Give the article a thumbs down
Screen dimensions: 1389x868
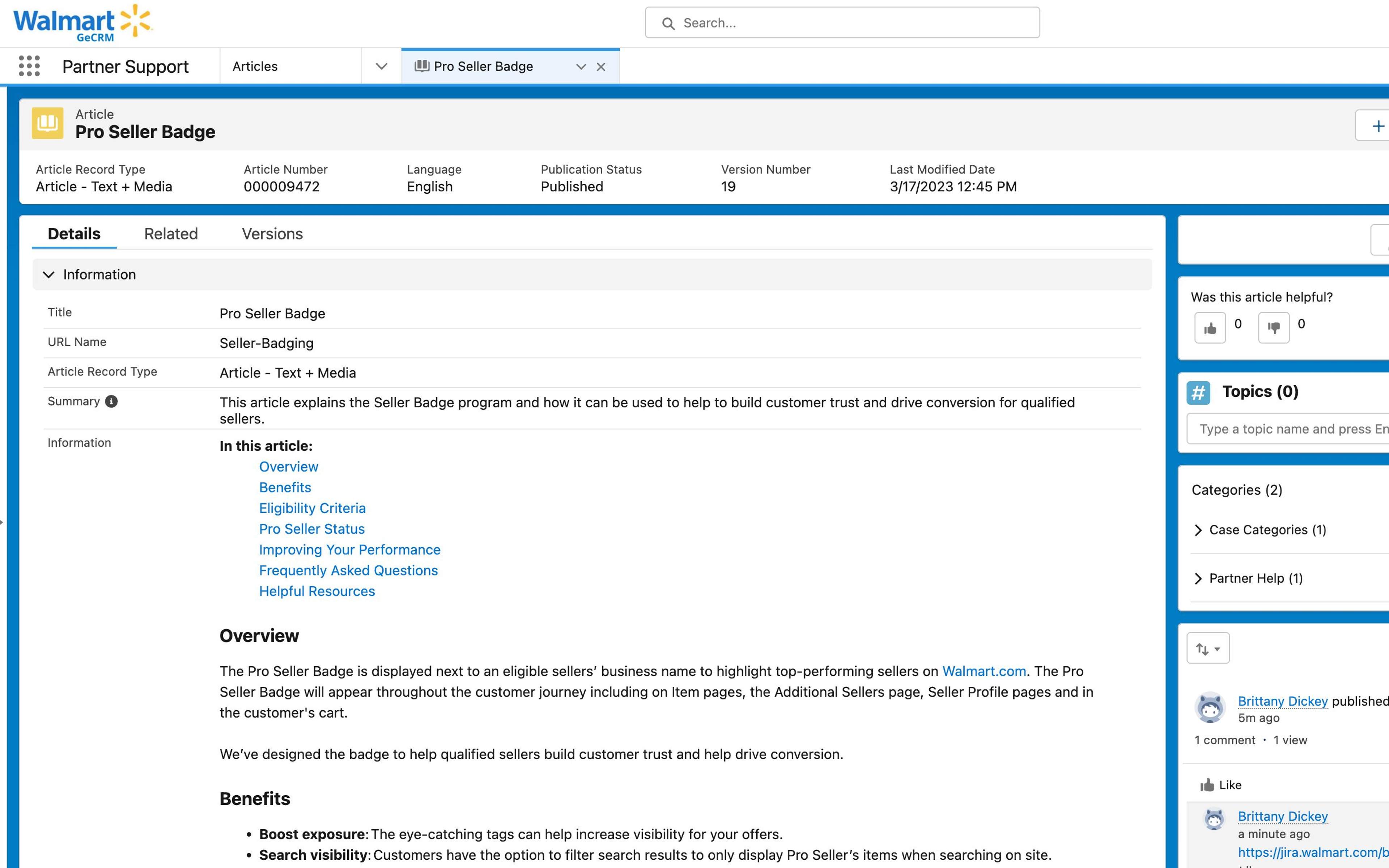[x=1274, y=328]
